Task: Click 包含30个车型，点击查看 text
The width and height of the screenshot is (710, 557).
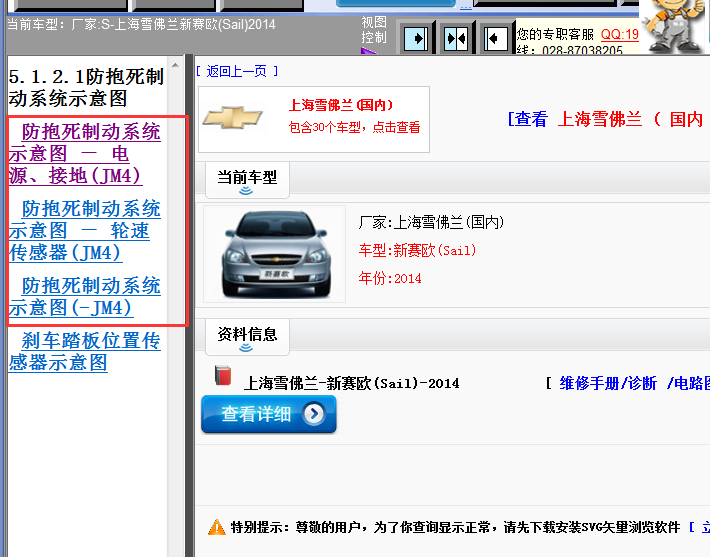Action: [x=355, y=127]
